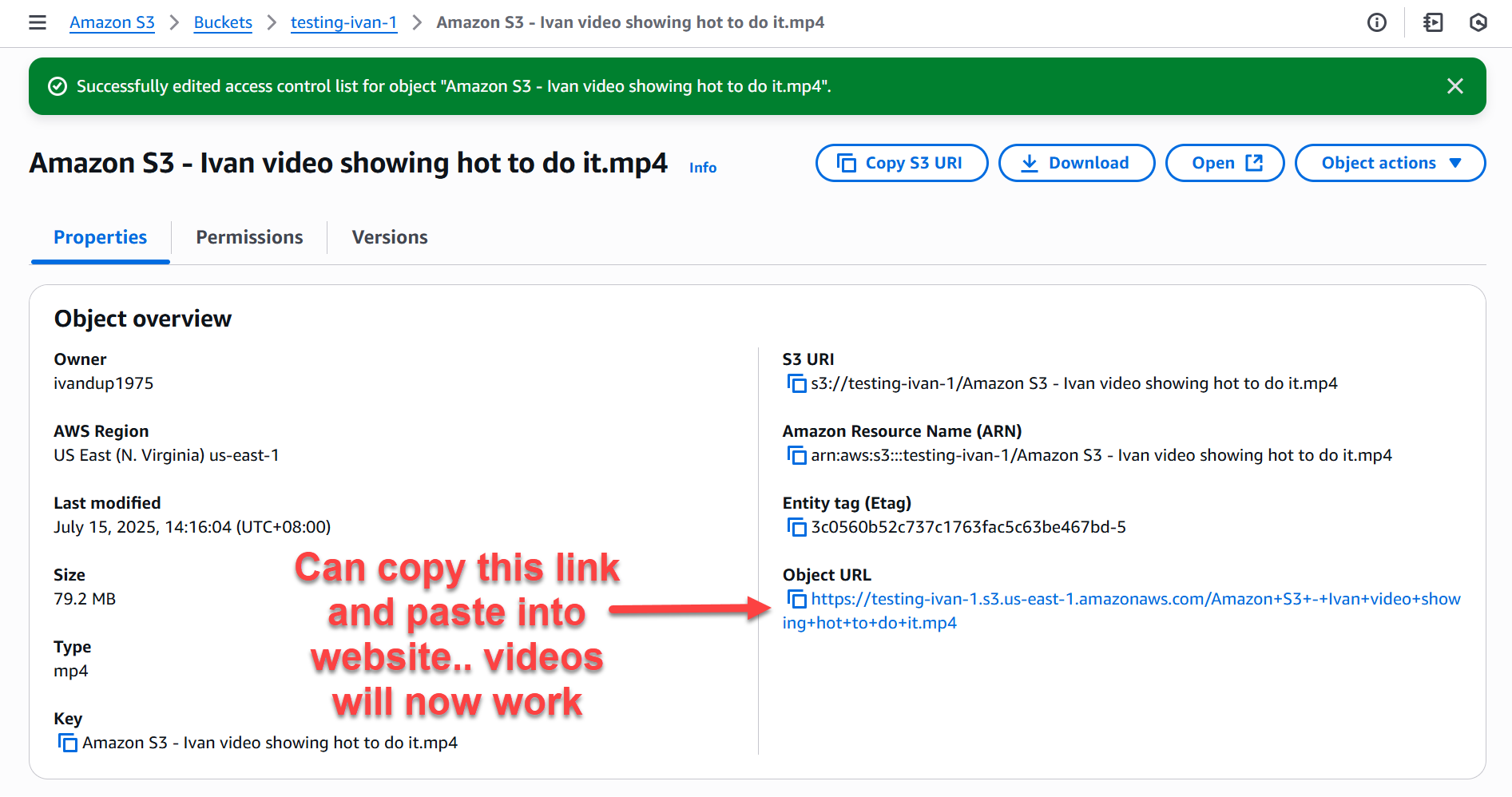Download the mp4 object

click(x=1076, y=163)
